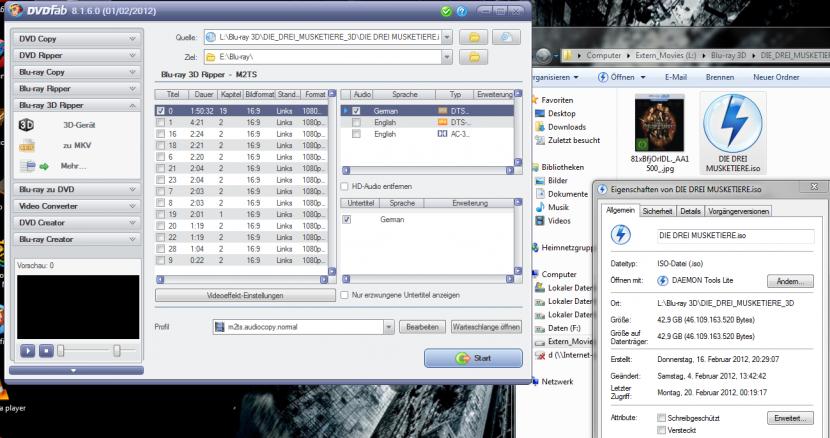Expand the Blu-ray Copy section
This screenshot has height=438, width=830.
77,72
